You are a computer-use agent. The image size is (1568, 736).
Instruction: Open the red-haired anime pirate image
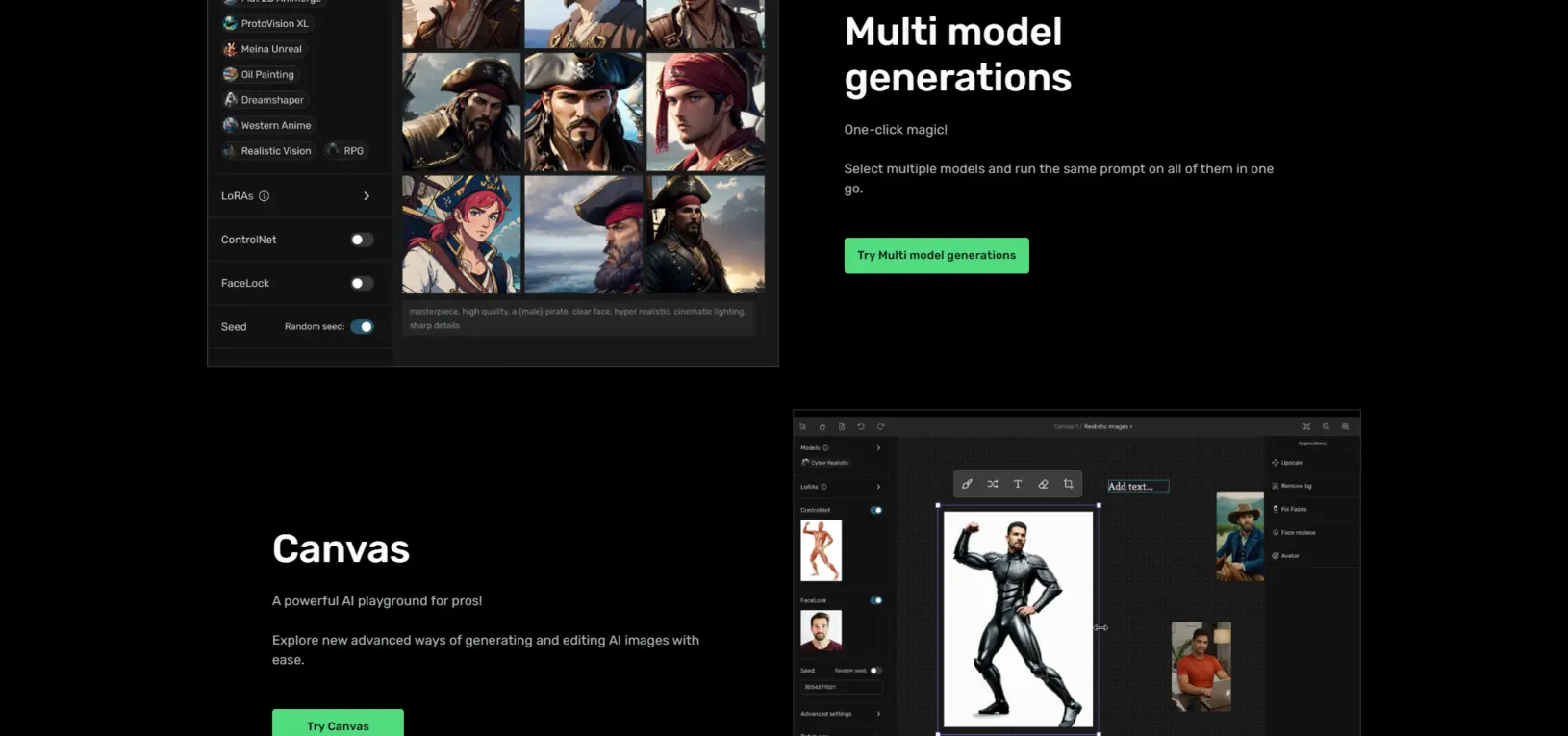462,235
